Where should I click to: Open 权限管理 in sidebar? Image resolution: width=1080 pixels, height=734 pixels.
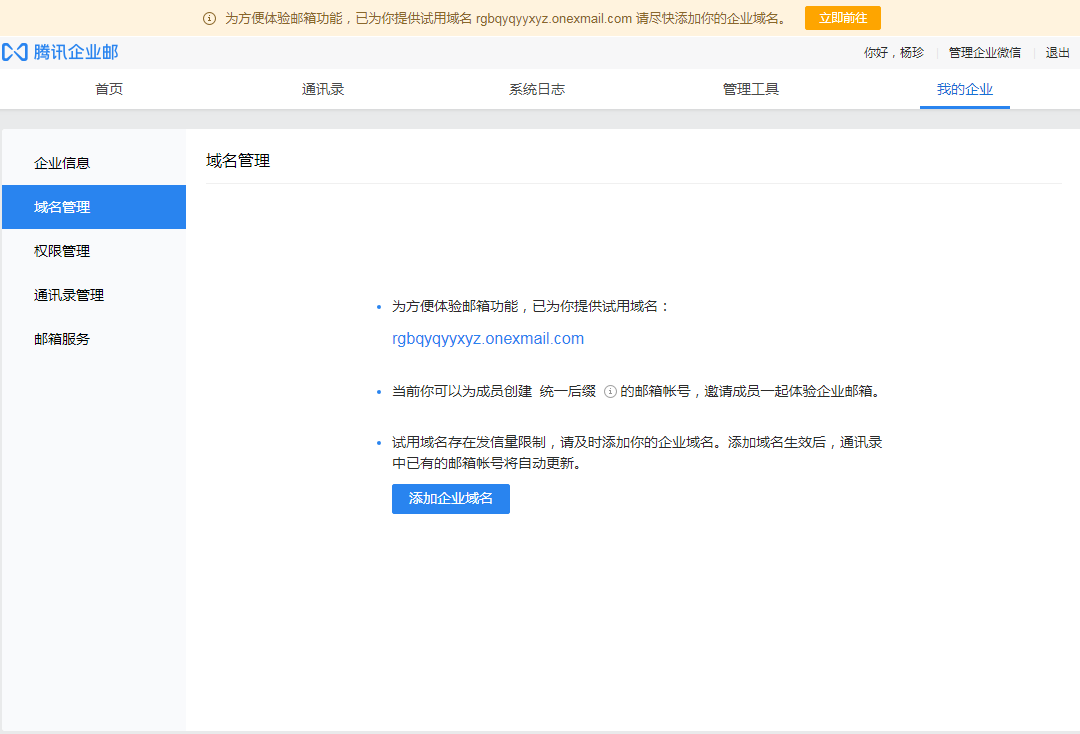94,251
